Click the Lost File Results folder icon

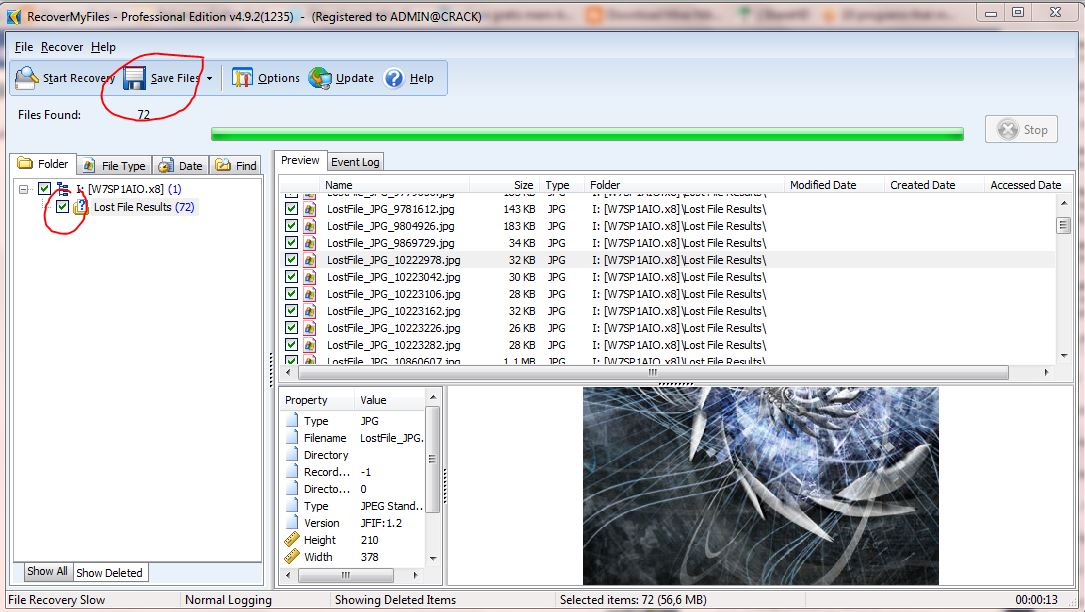pyautogui.click(x=80, y=206)
